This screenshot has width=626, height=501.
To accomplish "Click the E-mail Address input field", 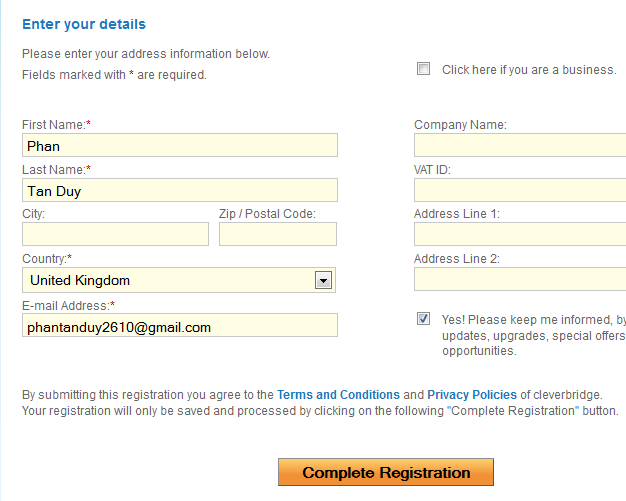I will pos(179,326).
